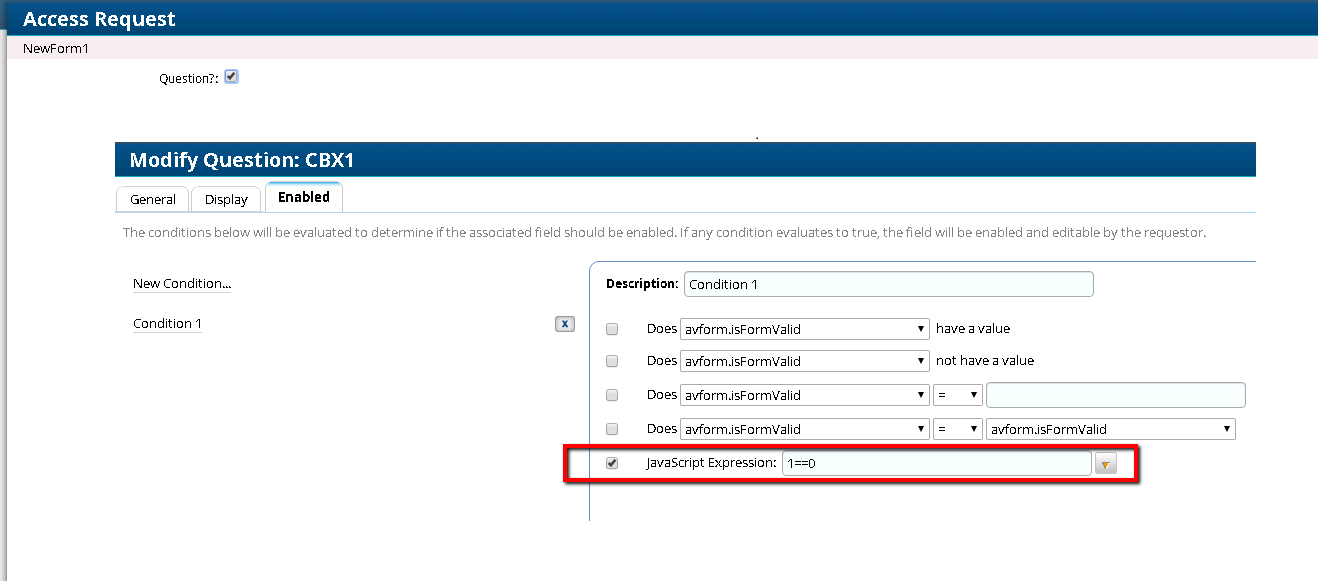This screenshot has width=1318, height=581.
Task: Select Condition 1 in the condition list
Action: tap(166, 322)
